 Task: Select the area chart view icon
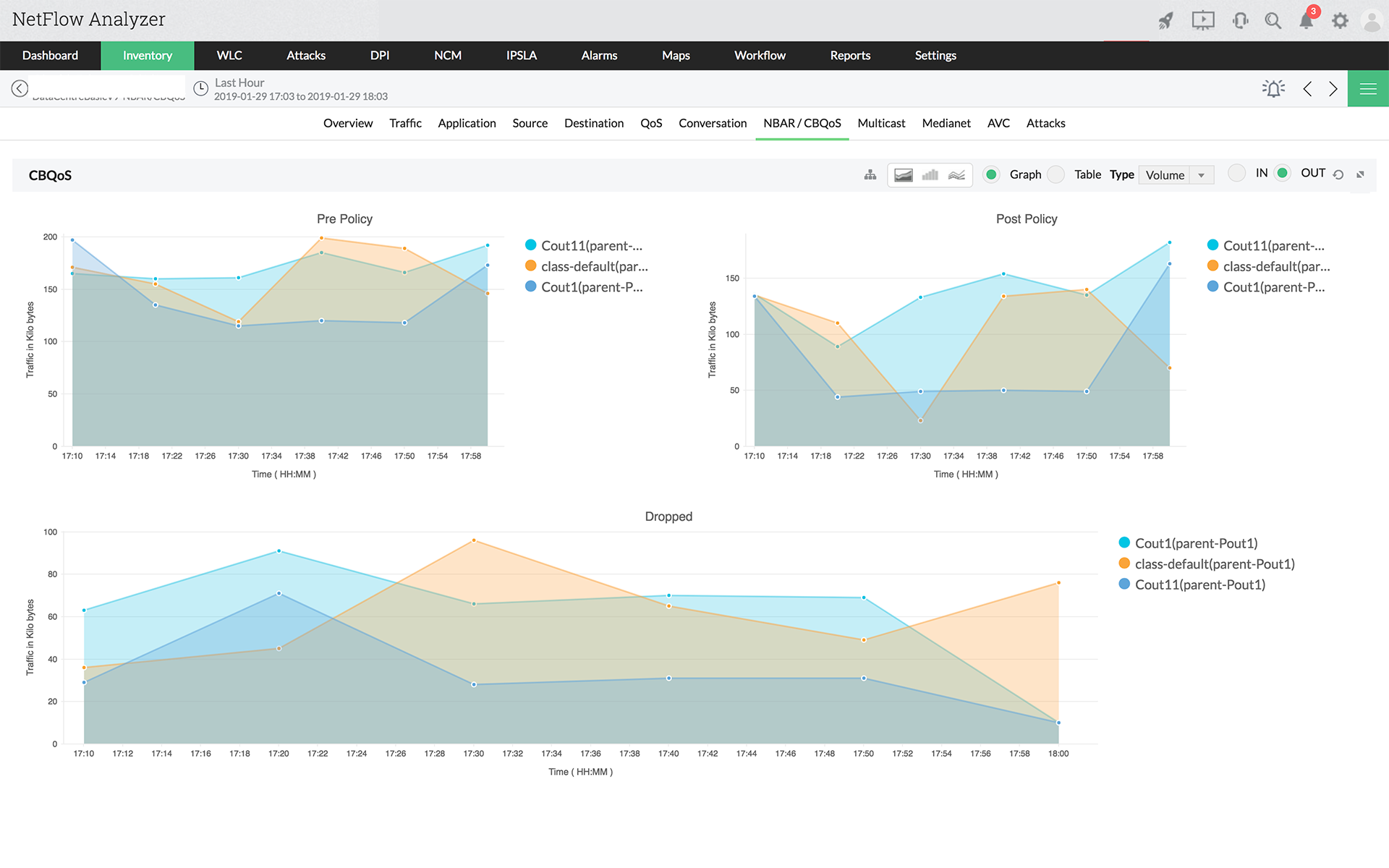coord(903,175)
